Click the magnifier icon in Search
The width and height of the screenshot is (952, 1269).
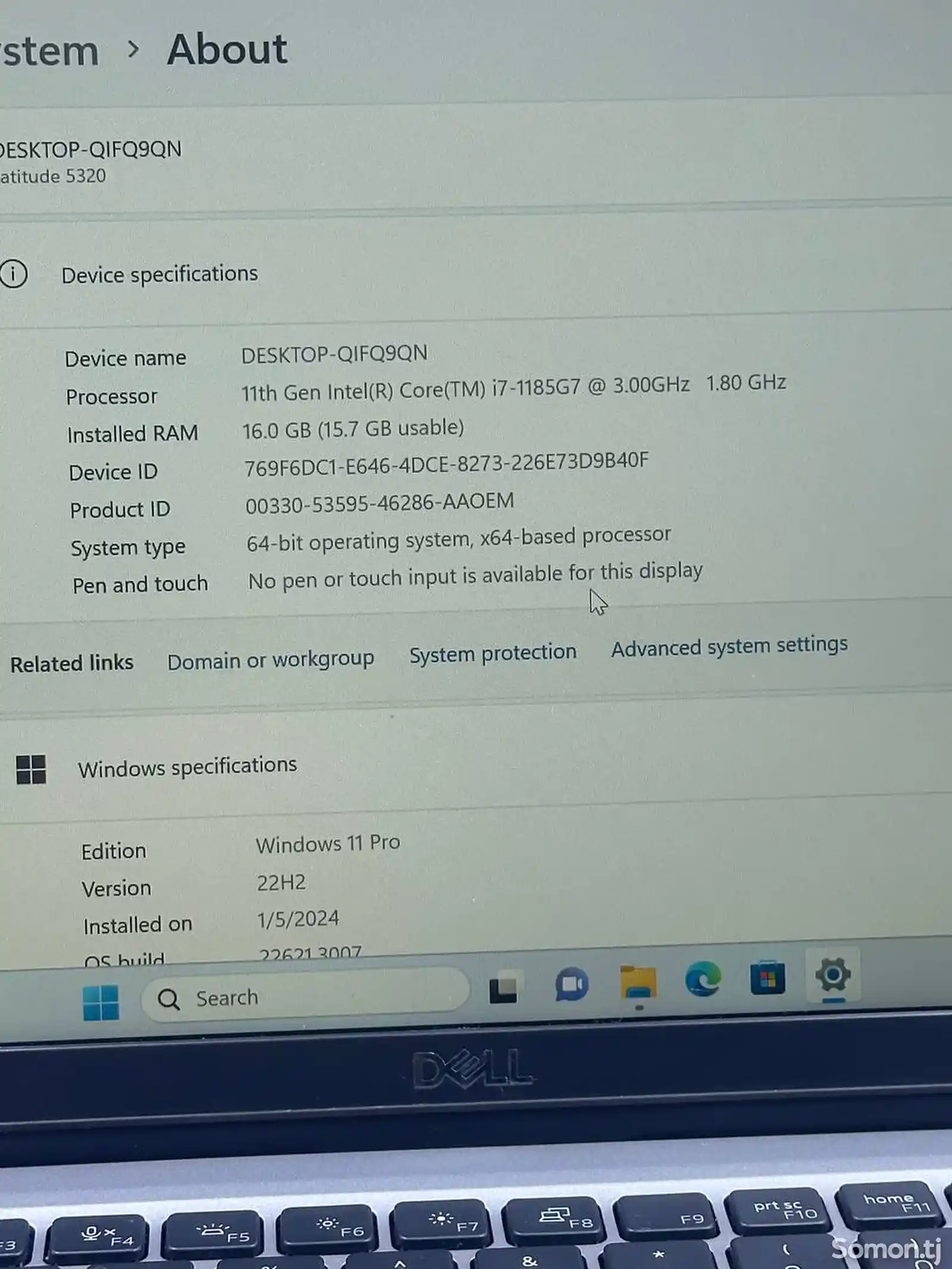[x=168, y=999]
